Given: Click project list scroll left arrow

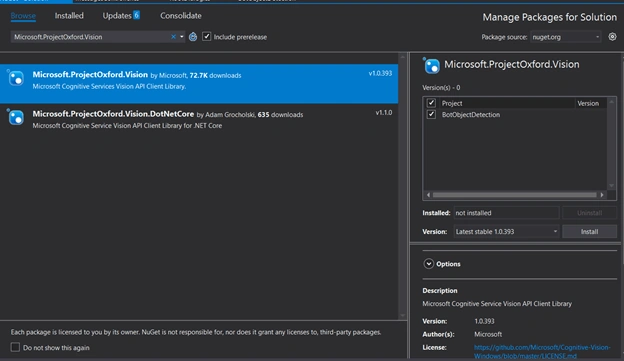Looking at the screenshot, I should click(x=428, y=195).
